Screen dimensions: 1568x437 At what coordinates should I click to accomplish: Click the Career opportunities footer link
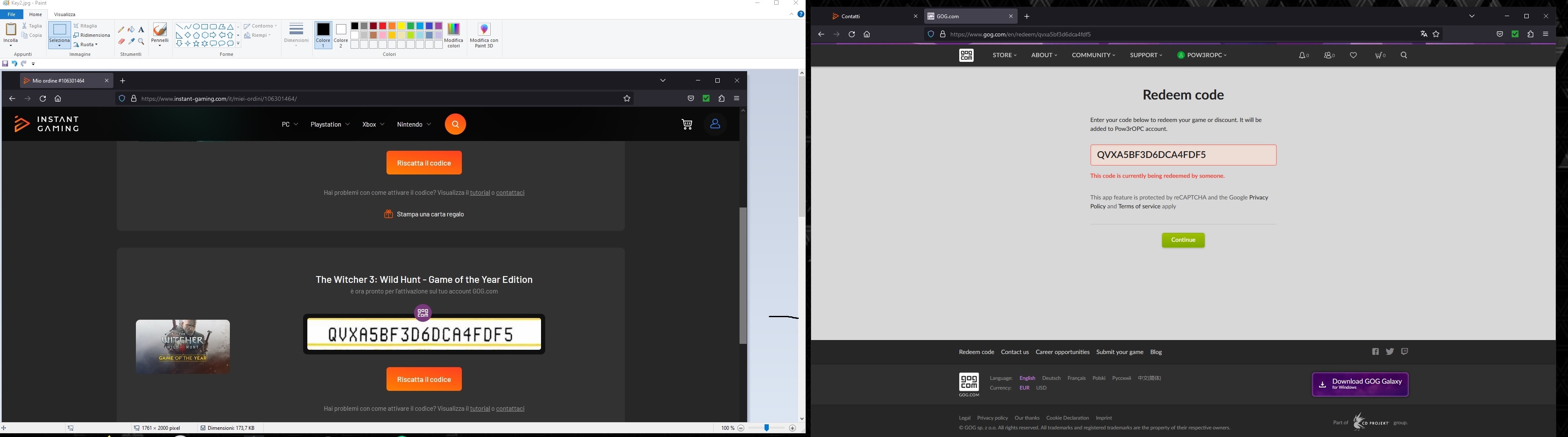1062,352
